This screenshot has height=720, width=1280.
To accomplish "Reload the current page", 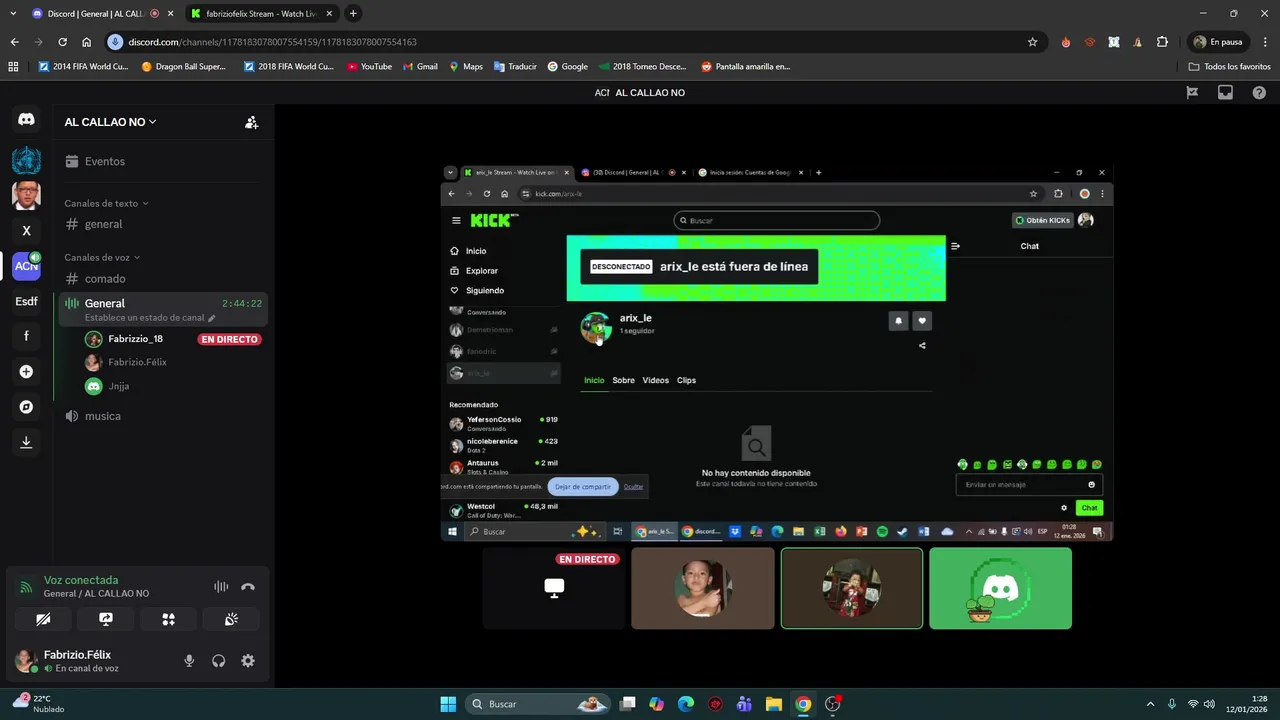I will [x=62, y=42].
